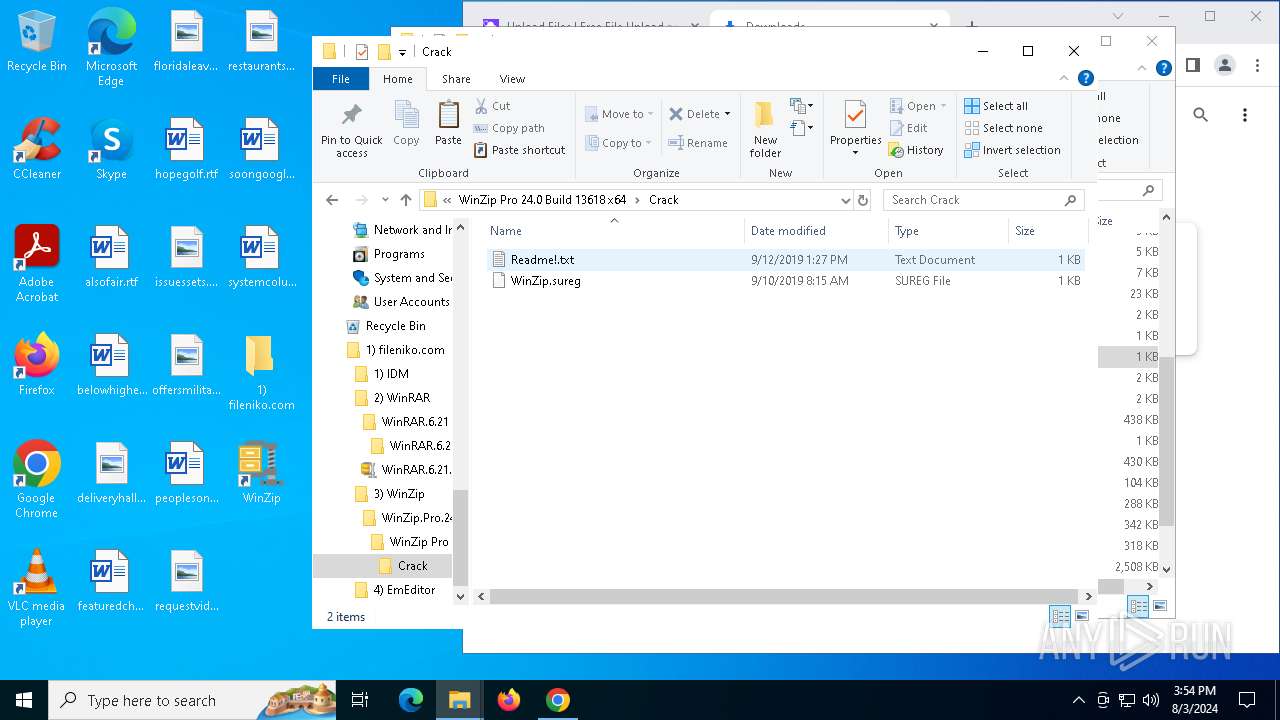Select 4) EmEditor folder in tree
The height and width of the screenshot is (720, 1280).
click(404, 590)
